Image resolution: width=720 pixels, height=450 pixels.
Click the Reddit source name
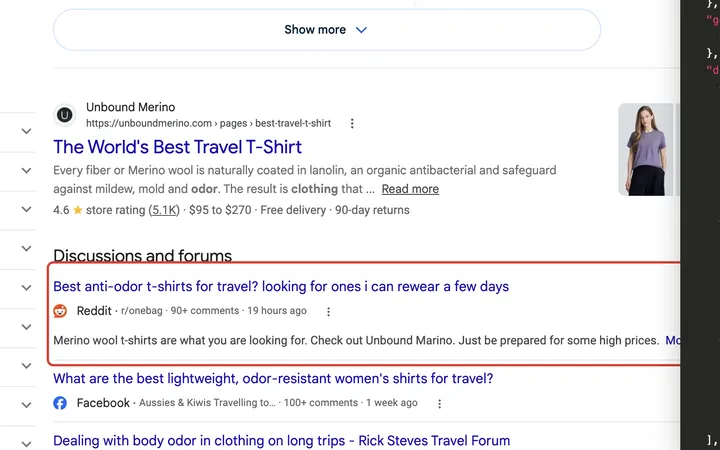click(94, 311)
